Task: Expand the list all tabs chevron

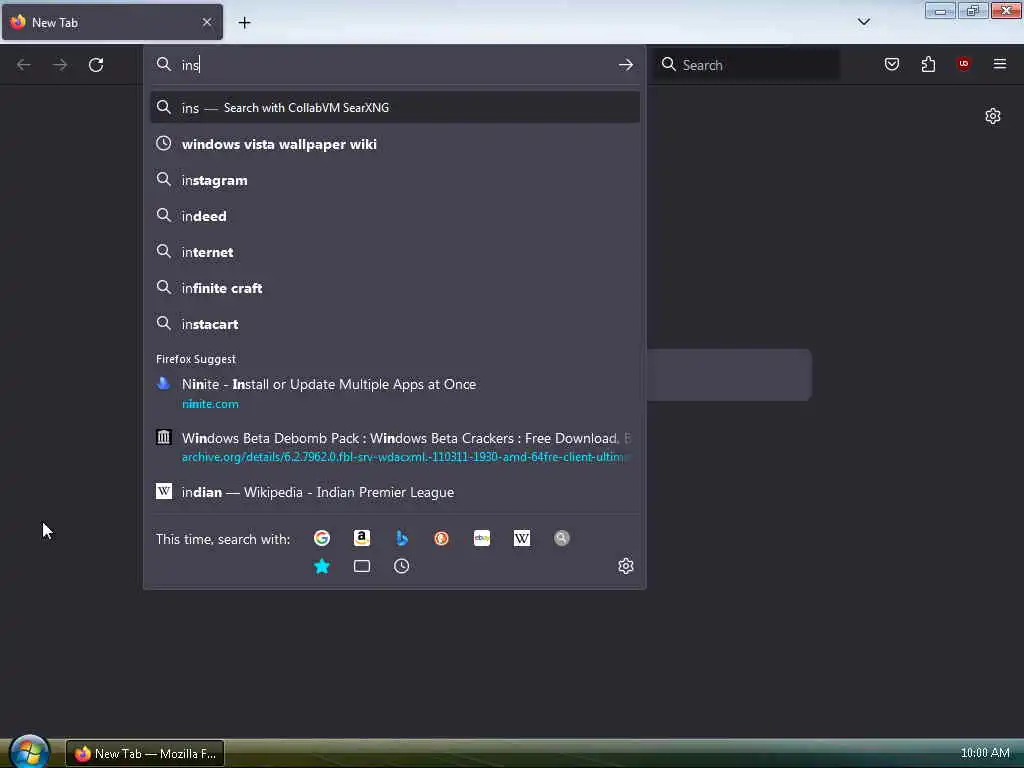Action: click(x=864, y=22)
